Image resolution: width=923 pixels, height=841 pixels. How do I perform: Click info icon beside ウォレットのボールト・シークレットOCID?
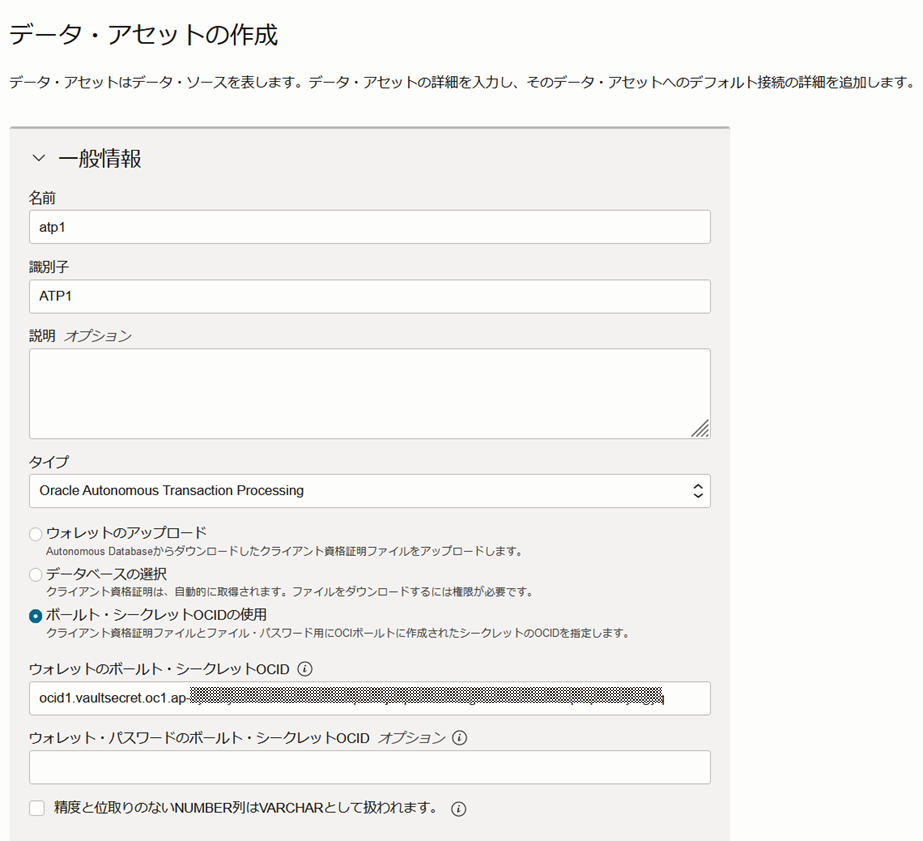pos(305,669)
